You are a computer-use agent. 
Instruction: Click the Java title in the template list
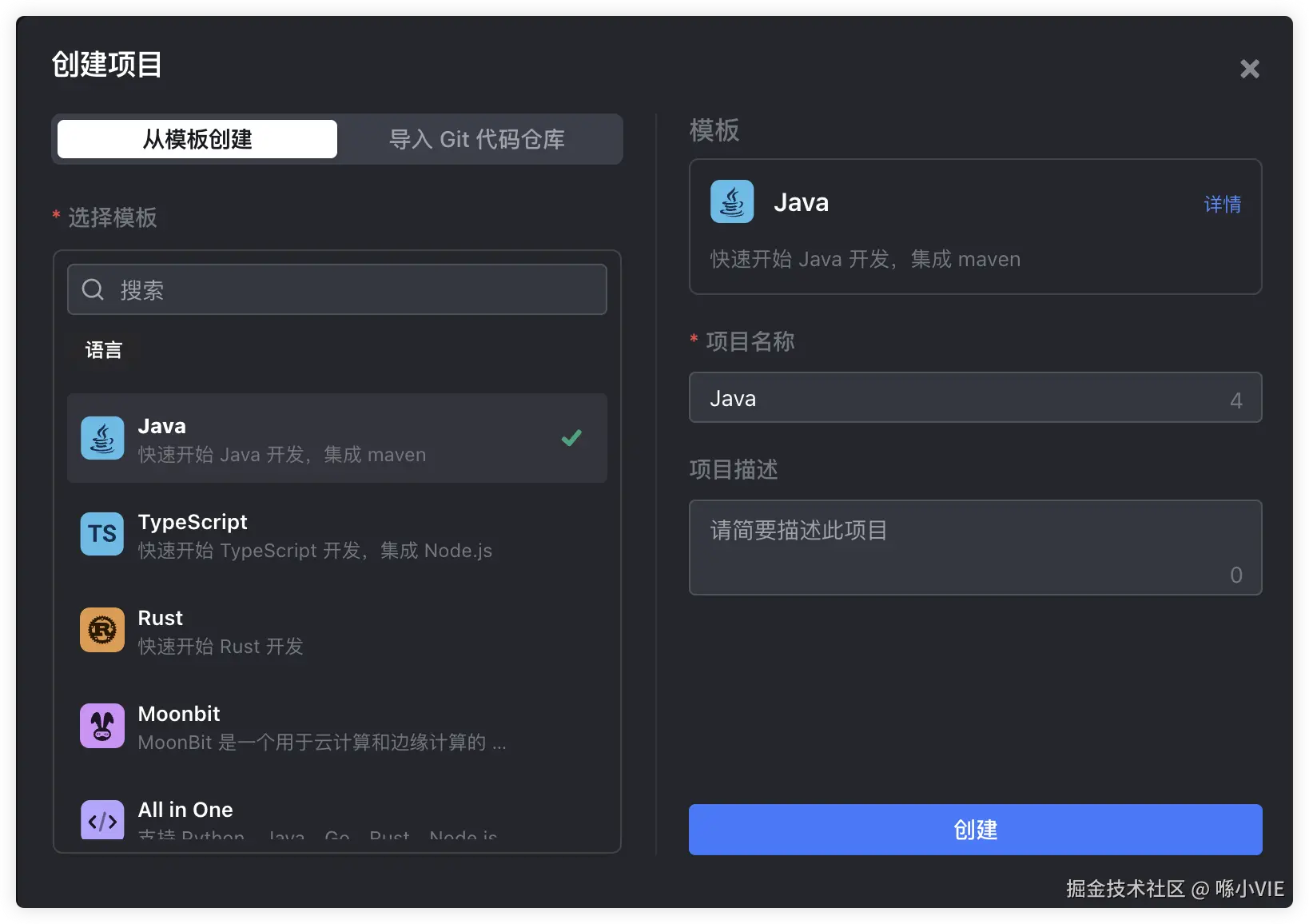pos(162,426)
